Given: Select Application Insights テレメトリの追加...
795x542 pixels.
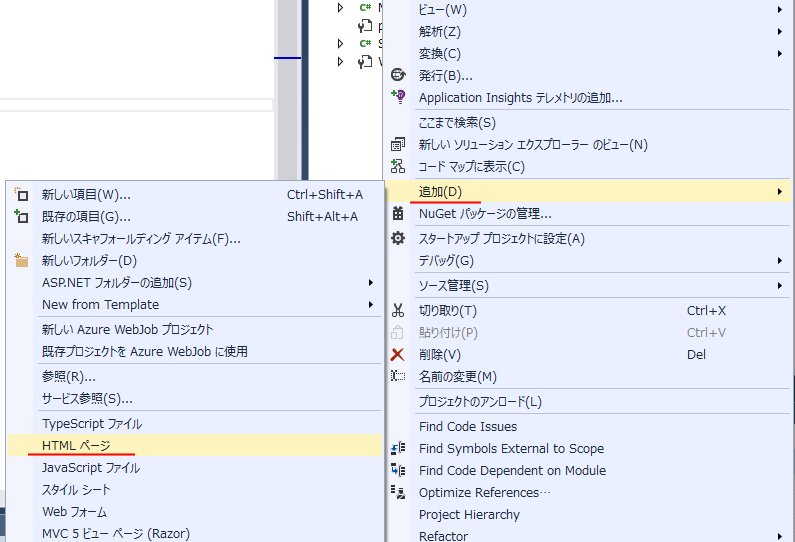Looking at the screenshot, I should [x=589, y=97].
